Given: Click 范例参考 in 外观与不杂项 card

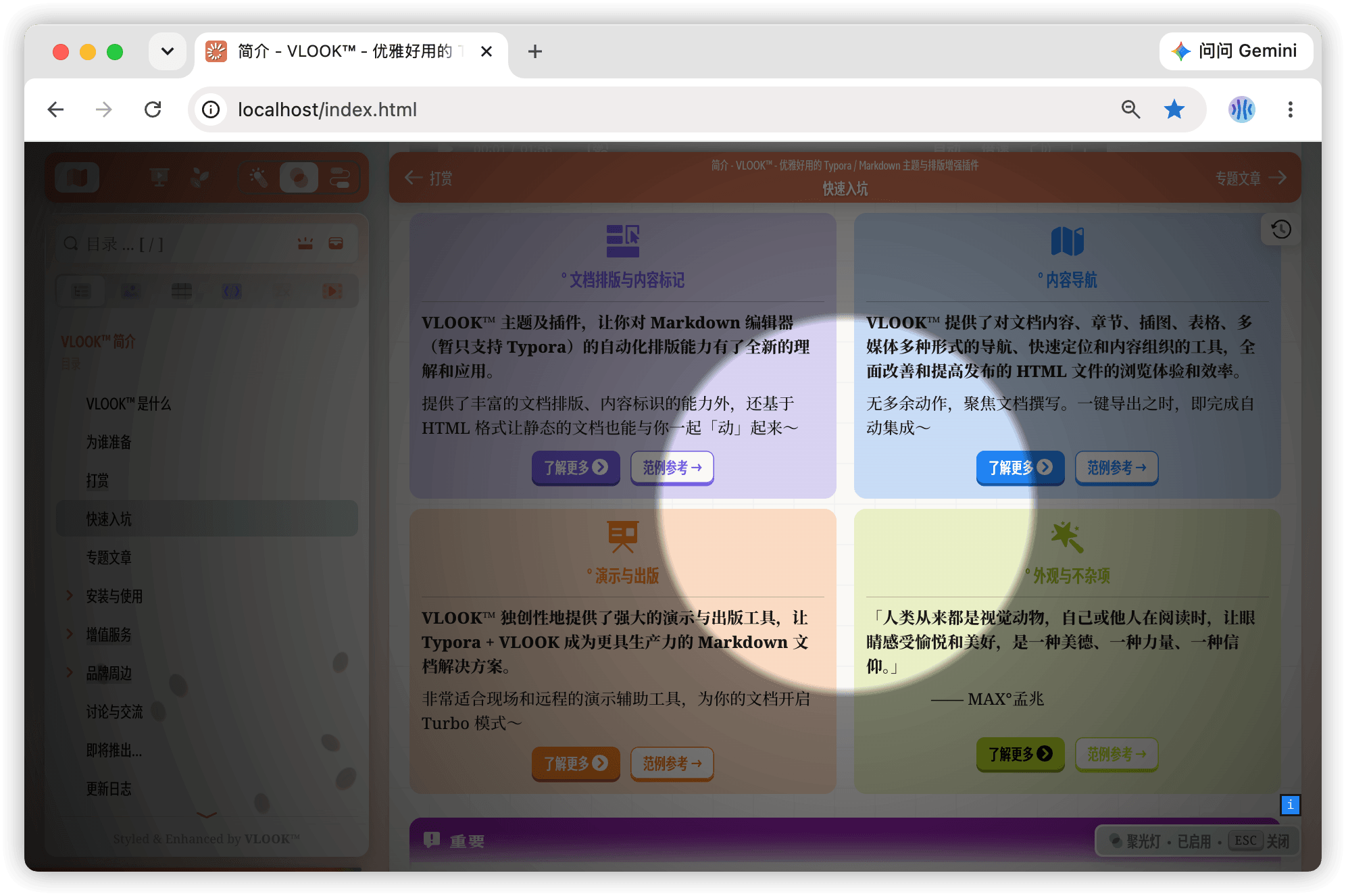Looking at the screenshot, I should (x=1117, y=754).
